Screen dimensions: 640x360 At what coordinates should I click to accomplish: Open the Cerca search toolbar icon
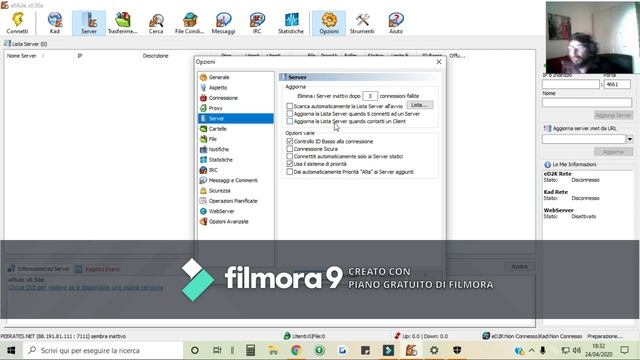[x=156, y=23]
